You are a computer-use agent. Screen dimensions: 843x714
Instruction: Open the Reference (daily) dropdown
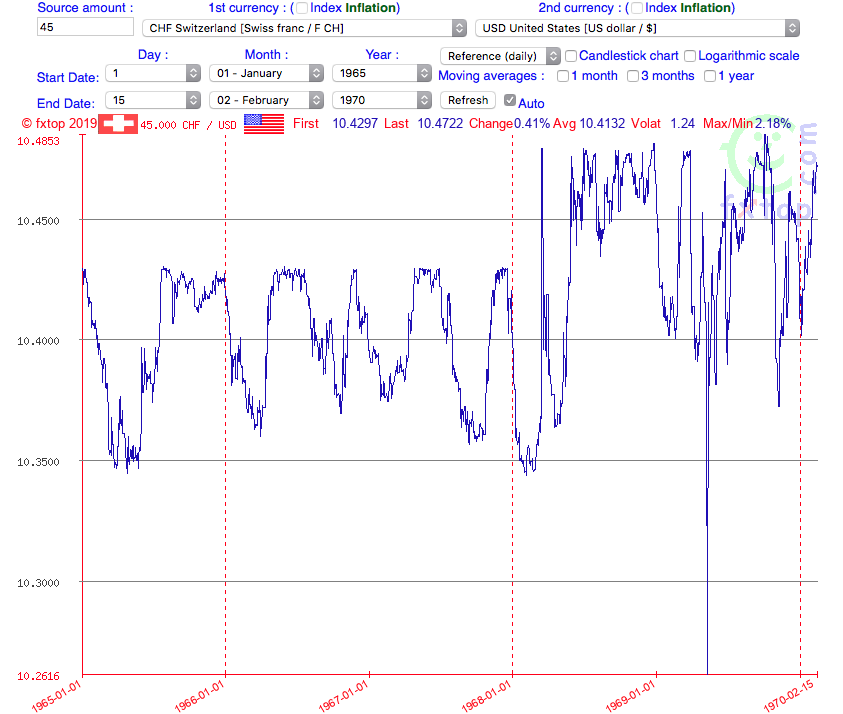(x=500, y=55)
